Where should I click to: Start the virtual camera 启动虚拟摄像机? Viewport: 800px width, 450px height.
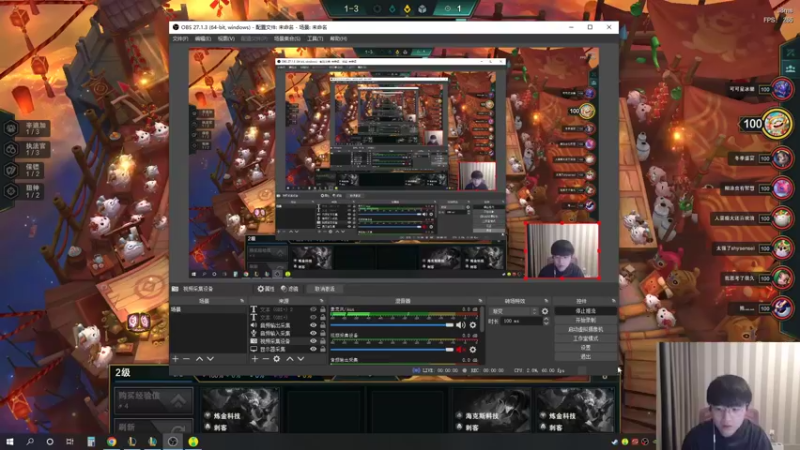click(585, 329)
